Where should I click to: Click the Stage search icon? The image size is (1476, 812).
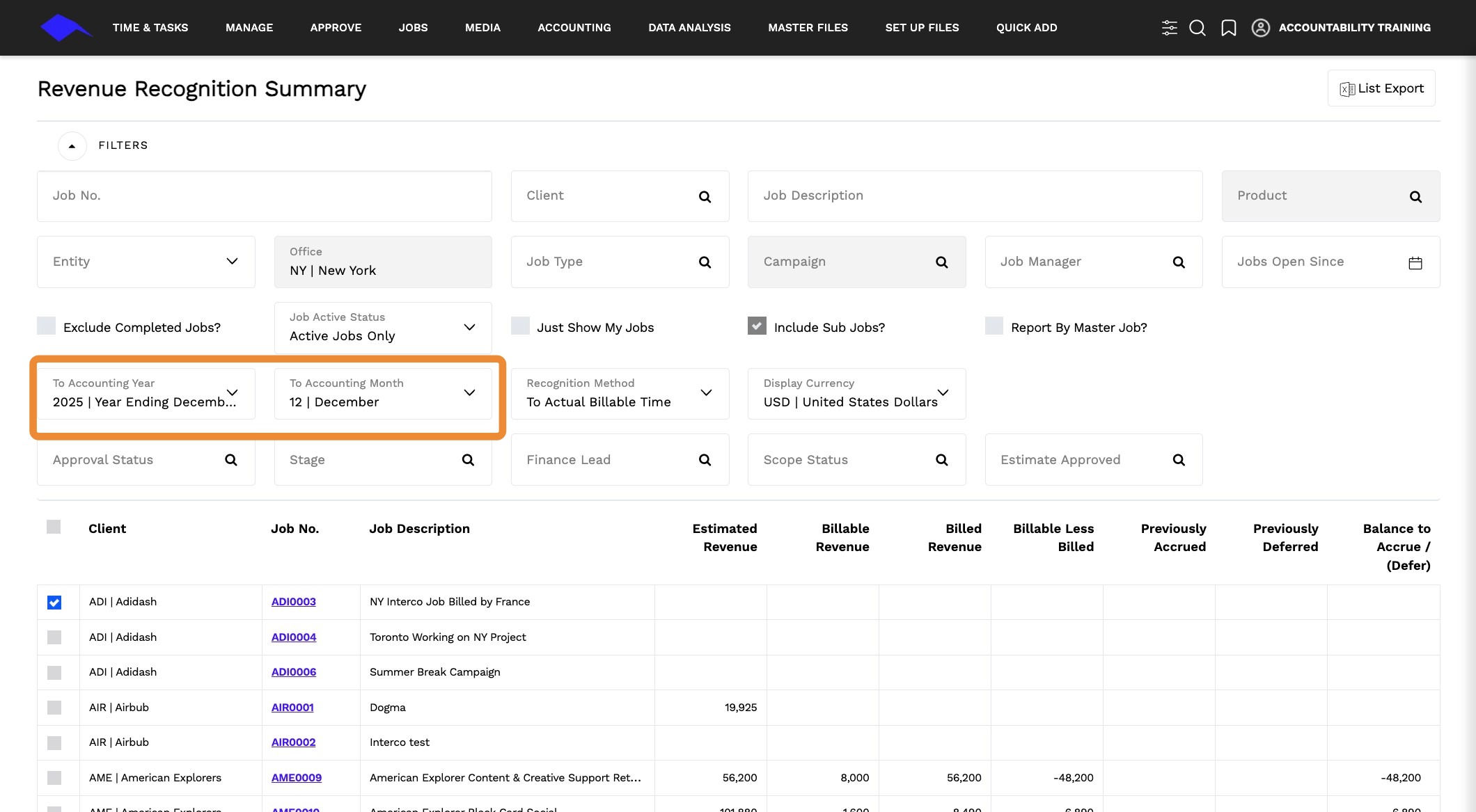click(468, 460)
